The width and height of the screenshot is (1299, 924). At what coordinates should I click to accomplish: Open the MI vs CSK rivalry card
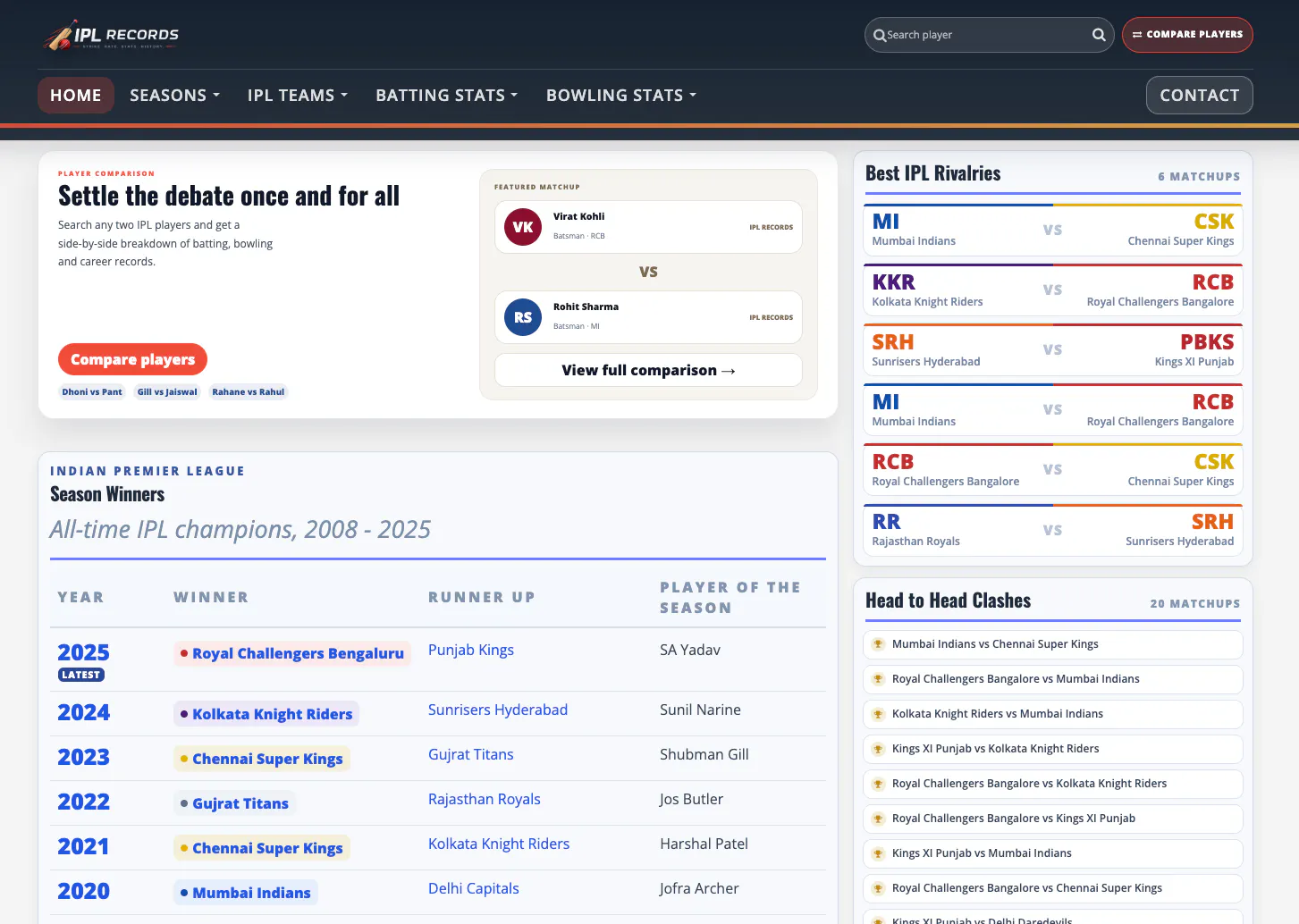(1053, 230)
